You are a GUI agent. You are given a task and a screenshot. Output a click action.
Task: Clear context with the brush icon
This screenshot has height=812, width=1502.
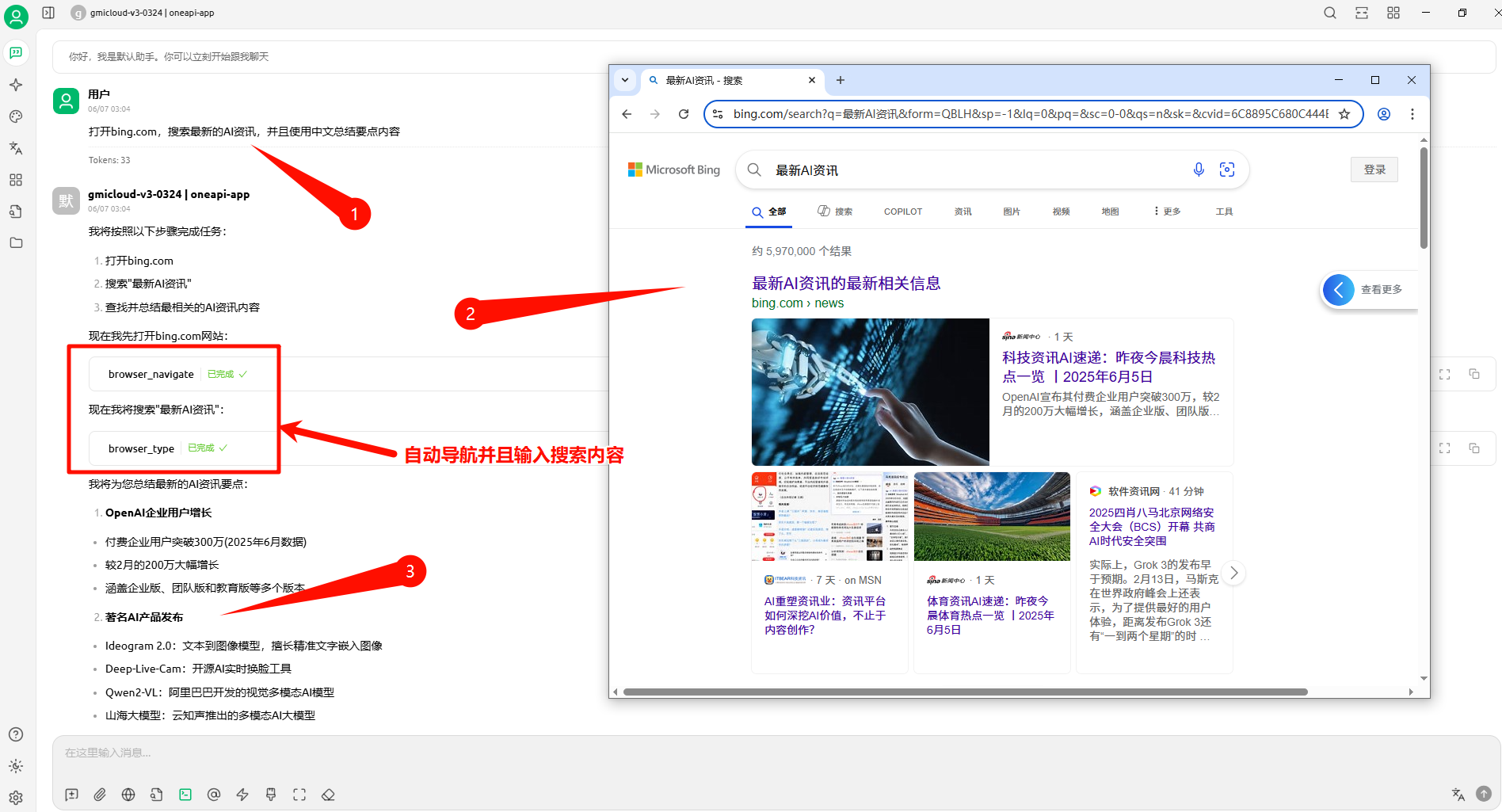tap(271, 795)
